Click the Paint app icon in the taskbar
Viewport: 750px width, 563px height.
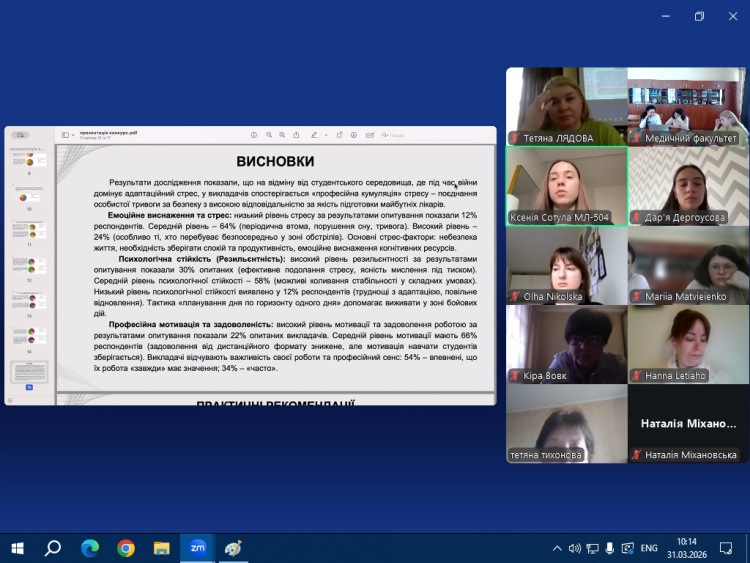233,547
